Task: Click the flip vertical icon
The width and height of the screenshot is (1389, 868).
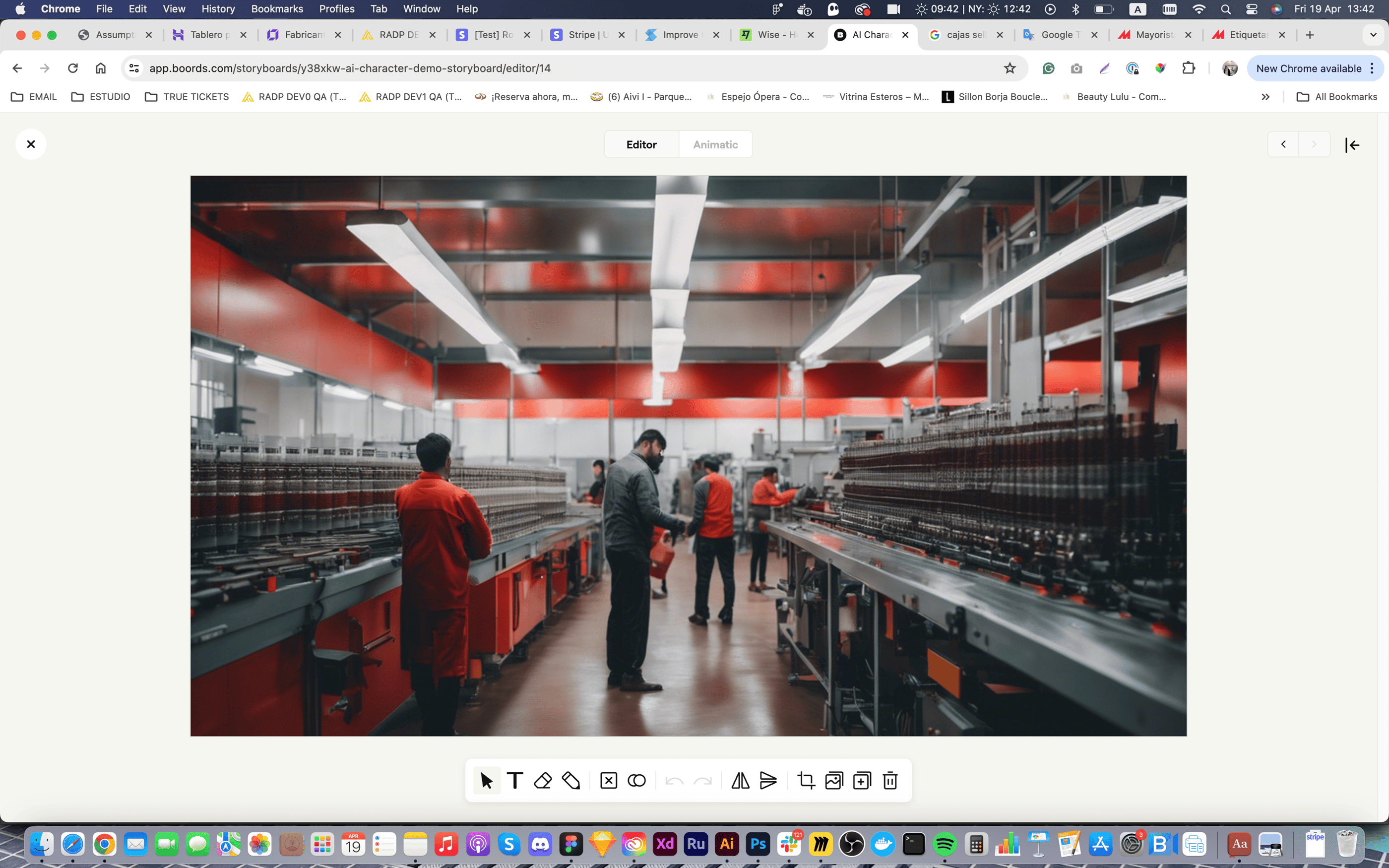Action: (768, 781)
